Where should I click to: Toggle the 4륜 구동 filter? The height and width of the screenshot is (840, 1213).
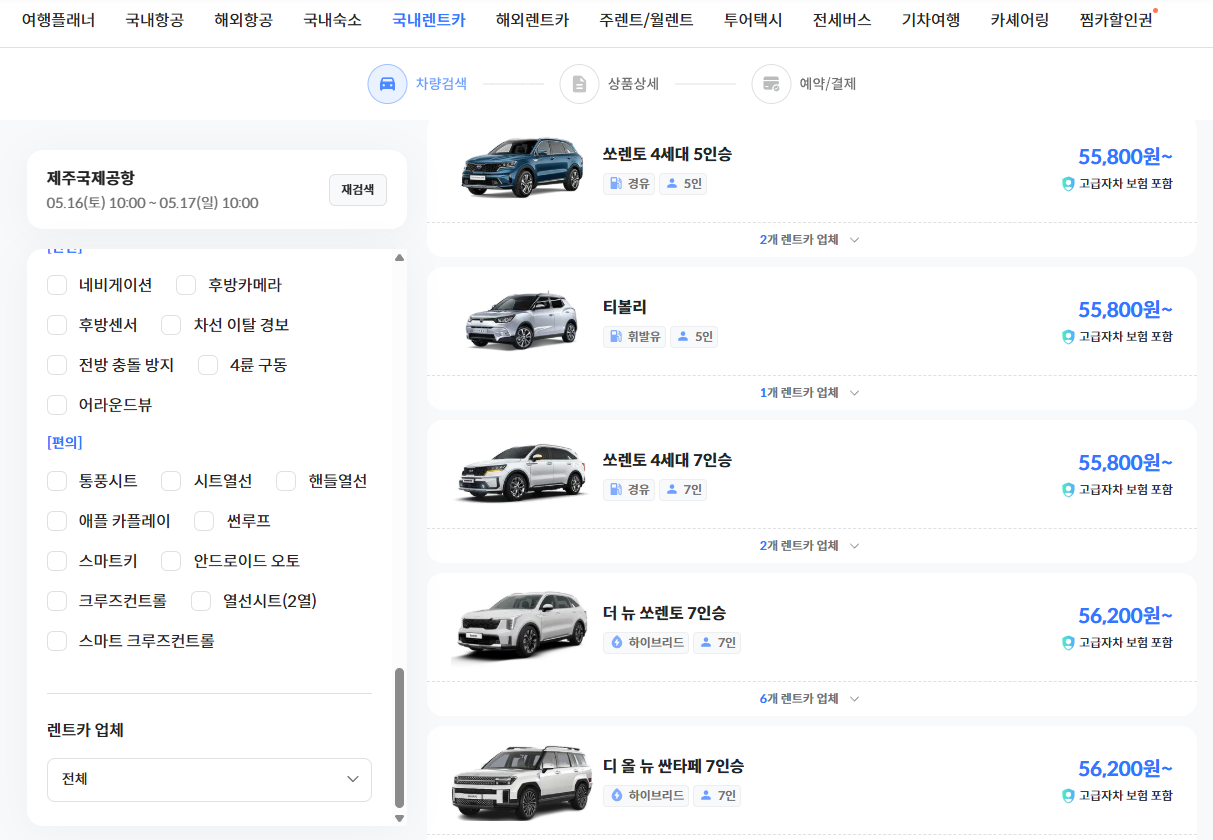pos(208,365)
